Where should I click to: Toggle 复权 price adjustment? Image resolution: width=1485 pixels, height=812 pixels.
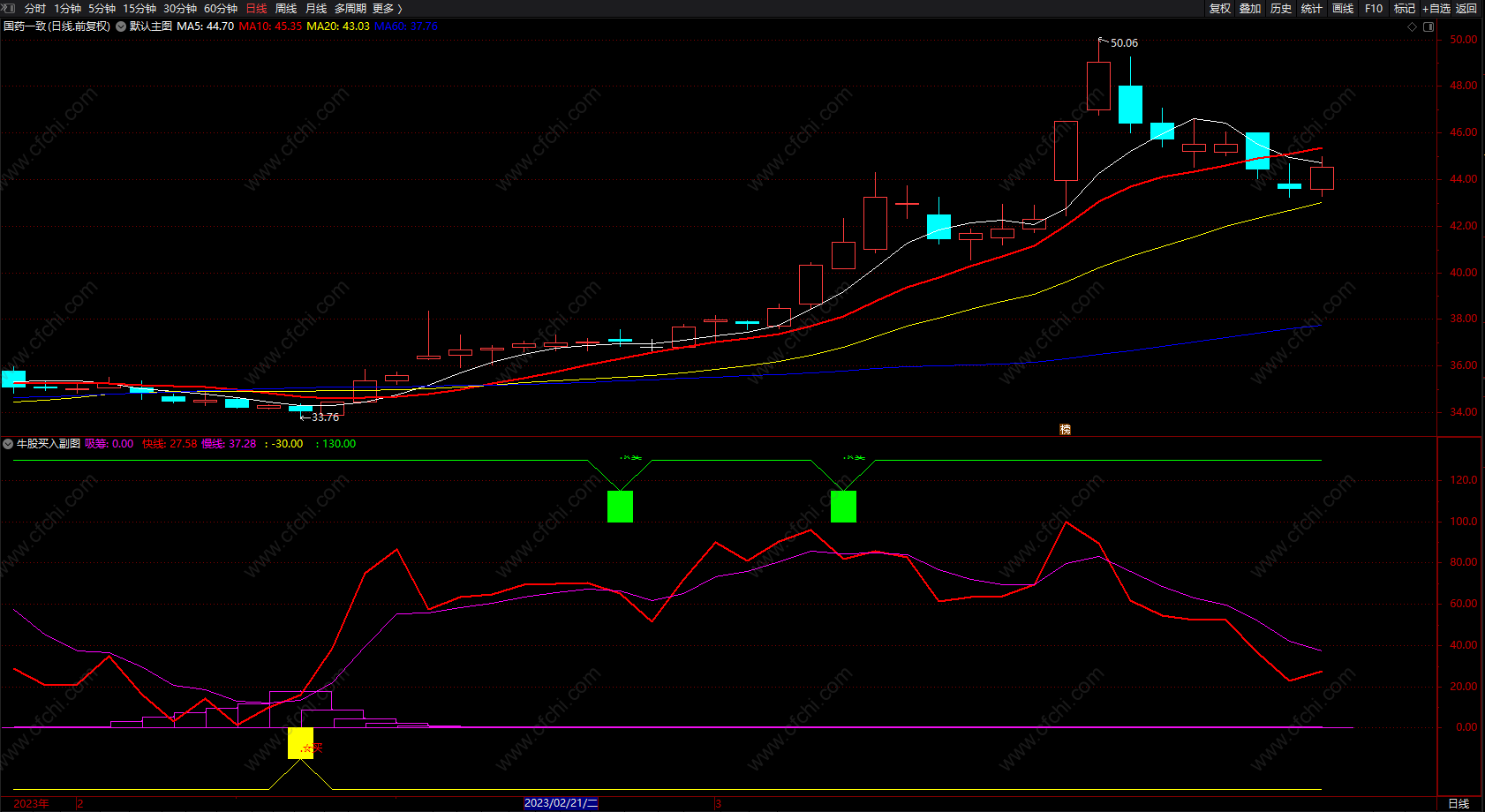pos(1219,8)
